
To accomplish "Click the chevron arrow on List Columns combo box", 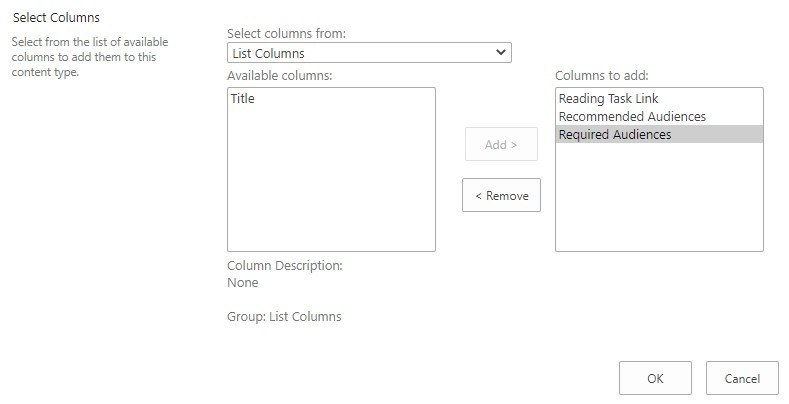I will coord(501,53).
